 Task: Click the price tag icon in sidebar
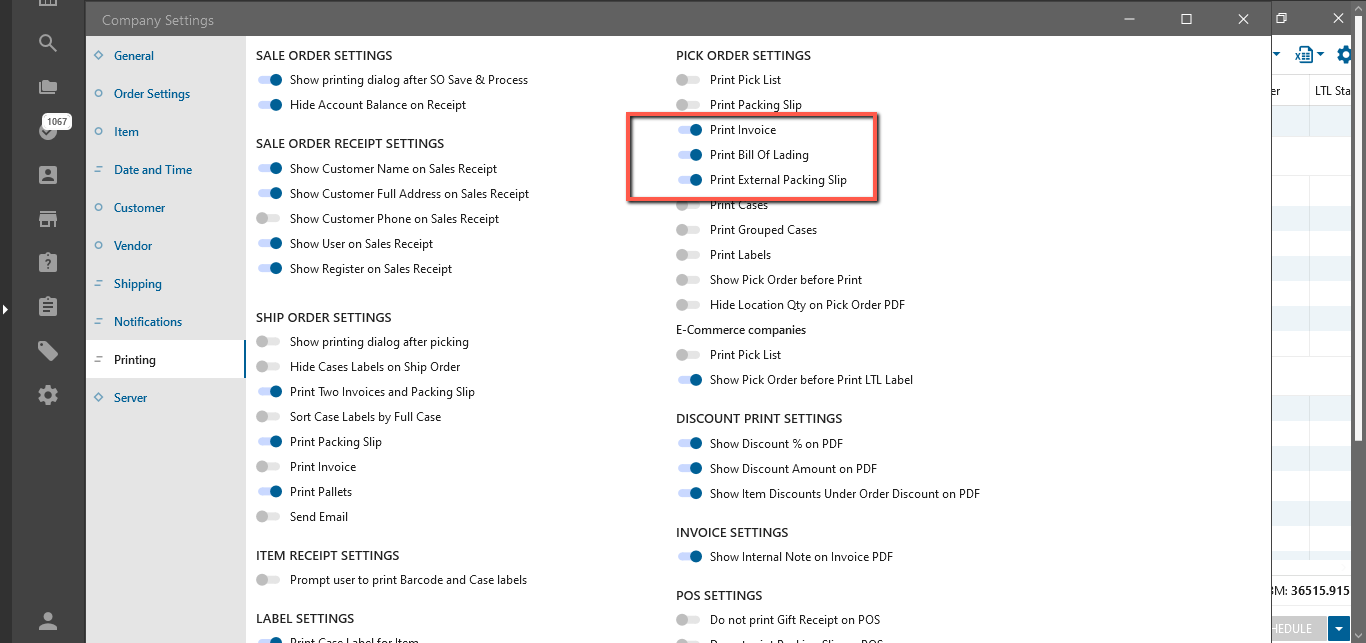click(48, 351)
